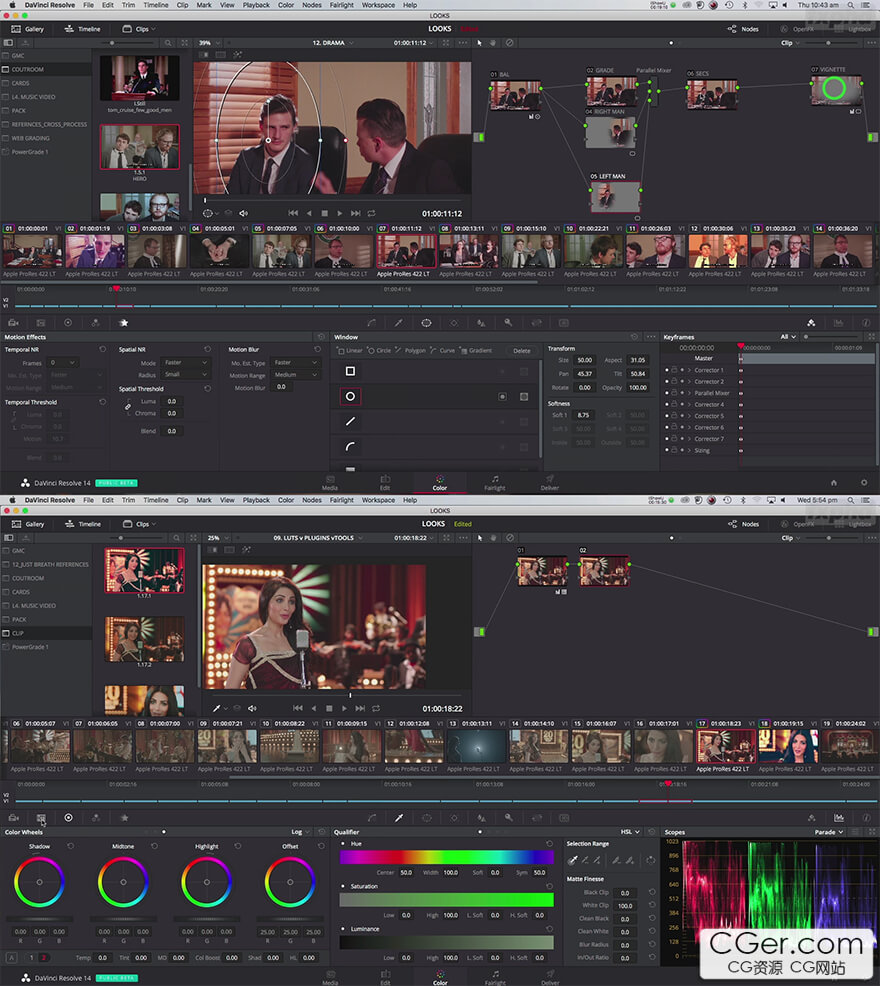Image resolution: width=880 pixels, height=986 pixels.
Task: Open RGB Mixer palette in upper window
Action: (x=96, y=323)
